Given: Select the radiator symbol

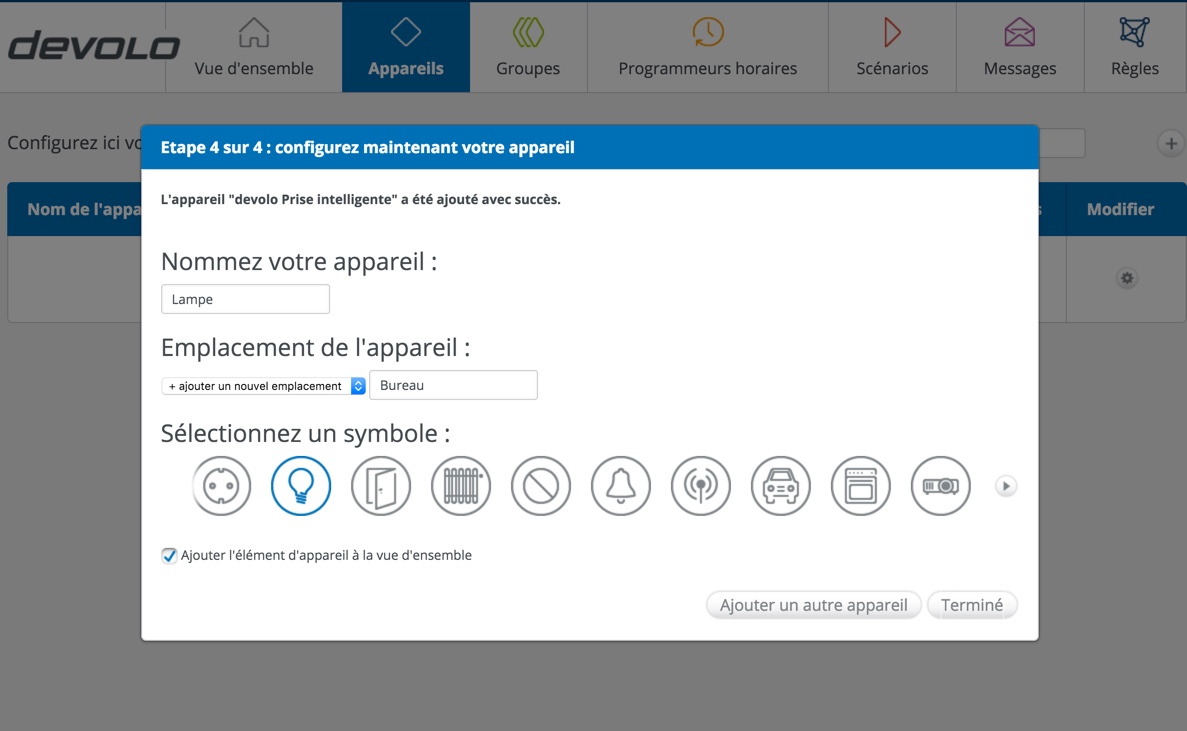Looking at the screenshot, I should pos(461,486).
